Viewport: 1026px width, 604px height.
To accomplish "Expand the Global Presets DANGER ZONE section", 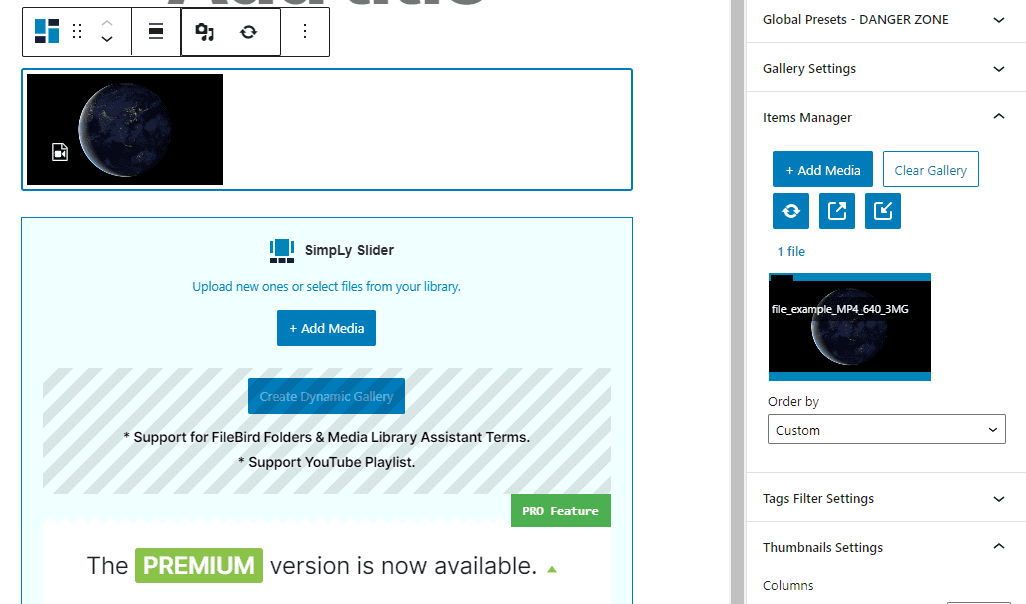I will [x=886, y=19].
